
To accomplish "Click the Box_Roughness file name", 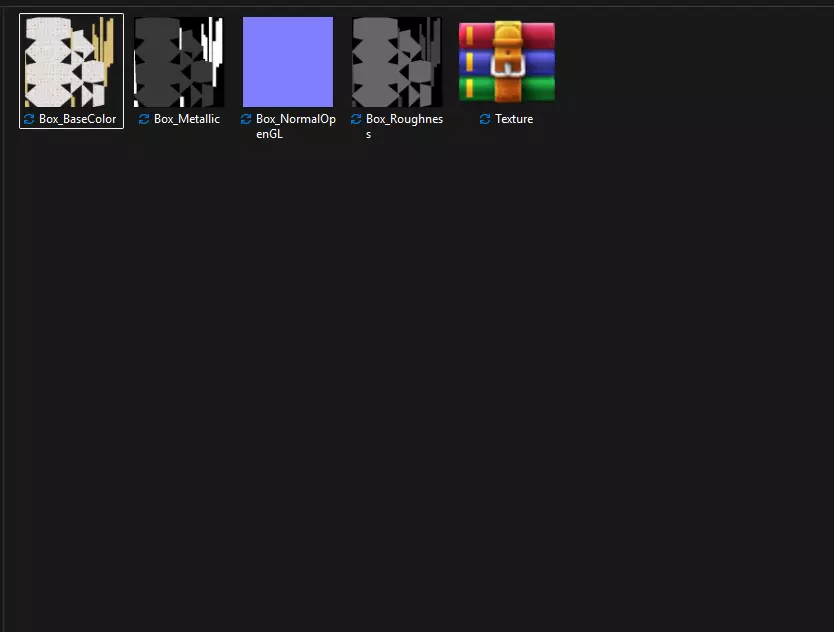I will tap(404, 126).
